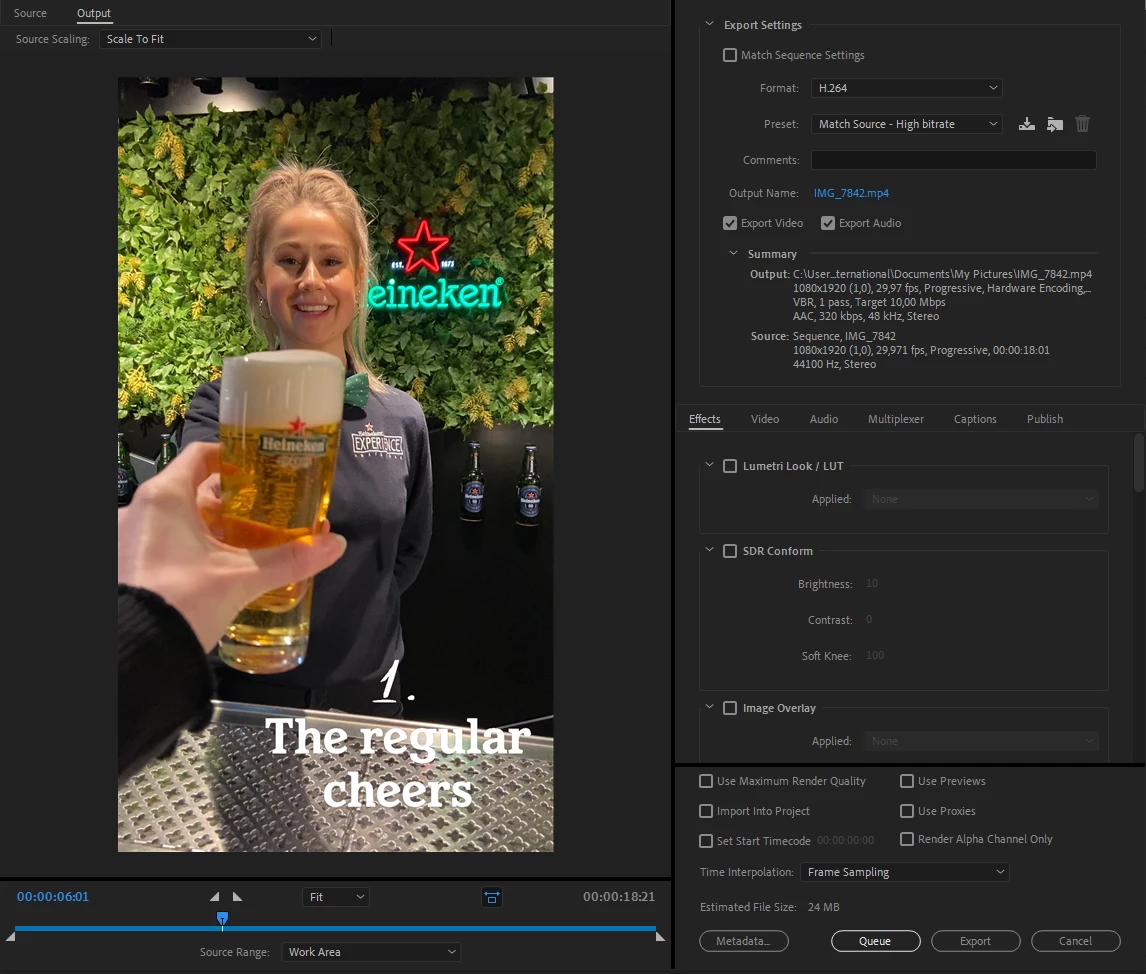Click the blue playhead on the timeline
The width and height of the screenshot is (1146, 974).
point(222,918)
